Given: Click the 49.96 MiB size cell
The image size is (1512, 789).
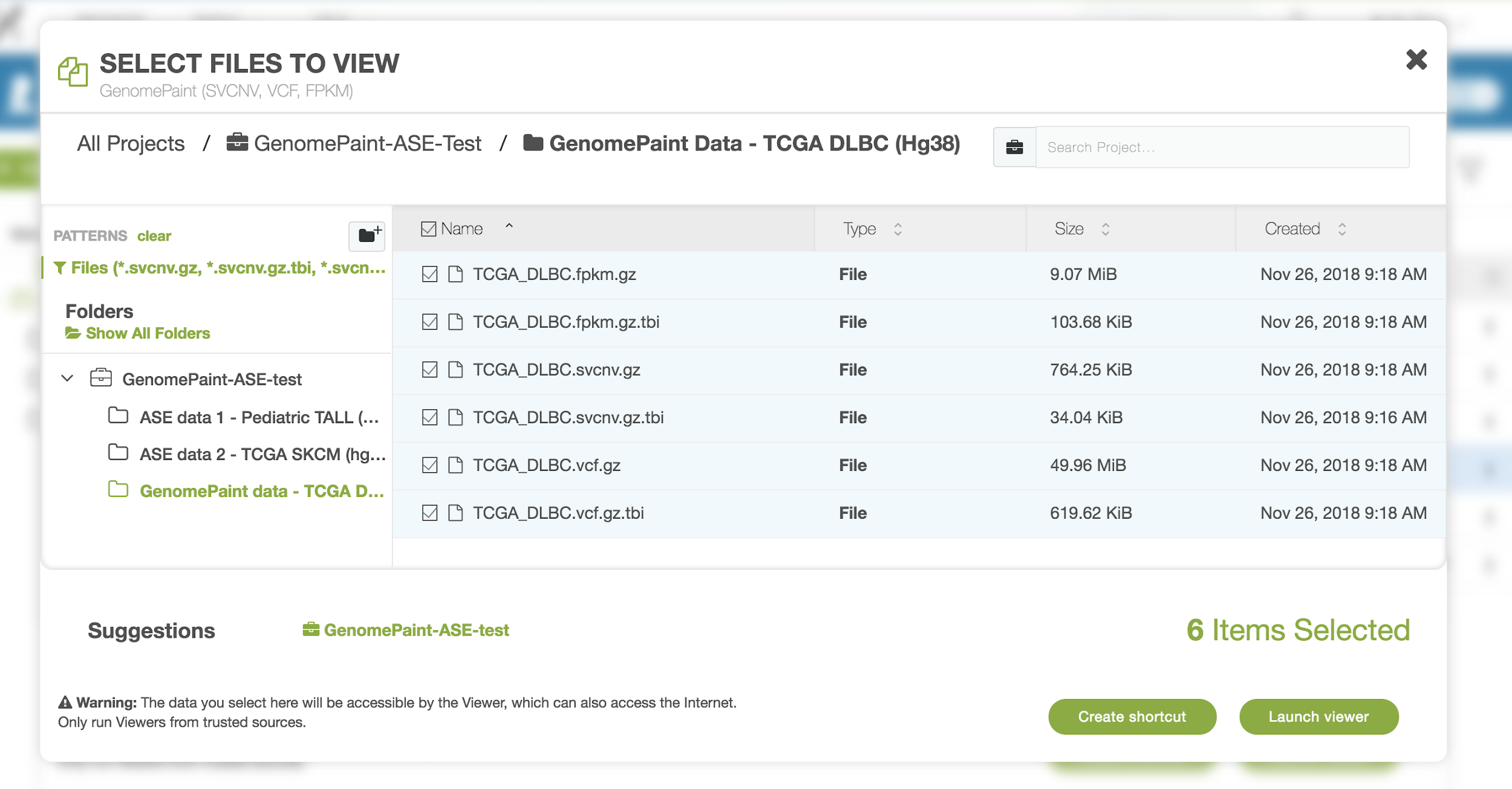Looking at the screenshot, I should [1088, 465].
